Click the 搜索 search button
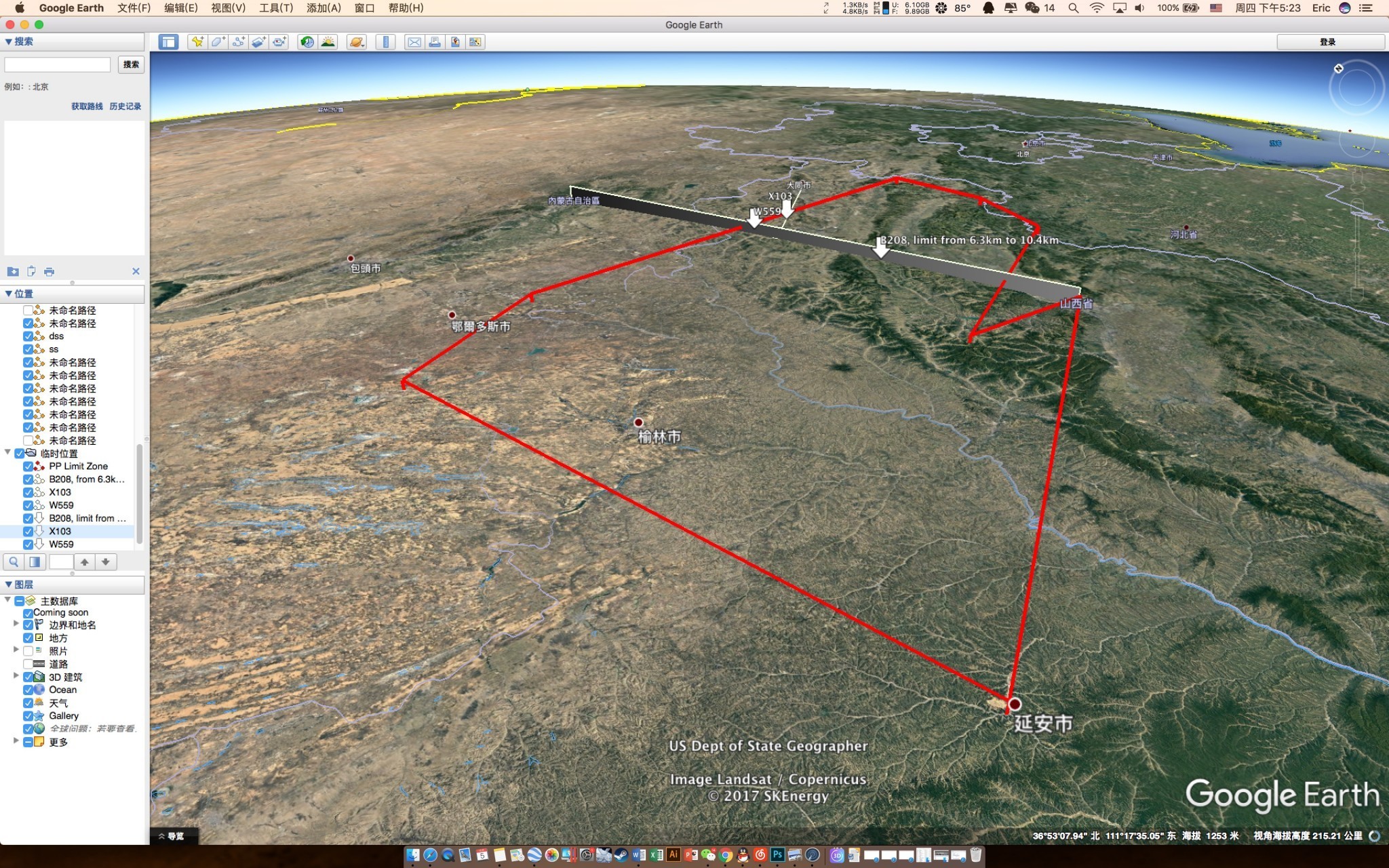 pyautogui.click(x=131, y=64)
